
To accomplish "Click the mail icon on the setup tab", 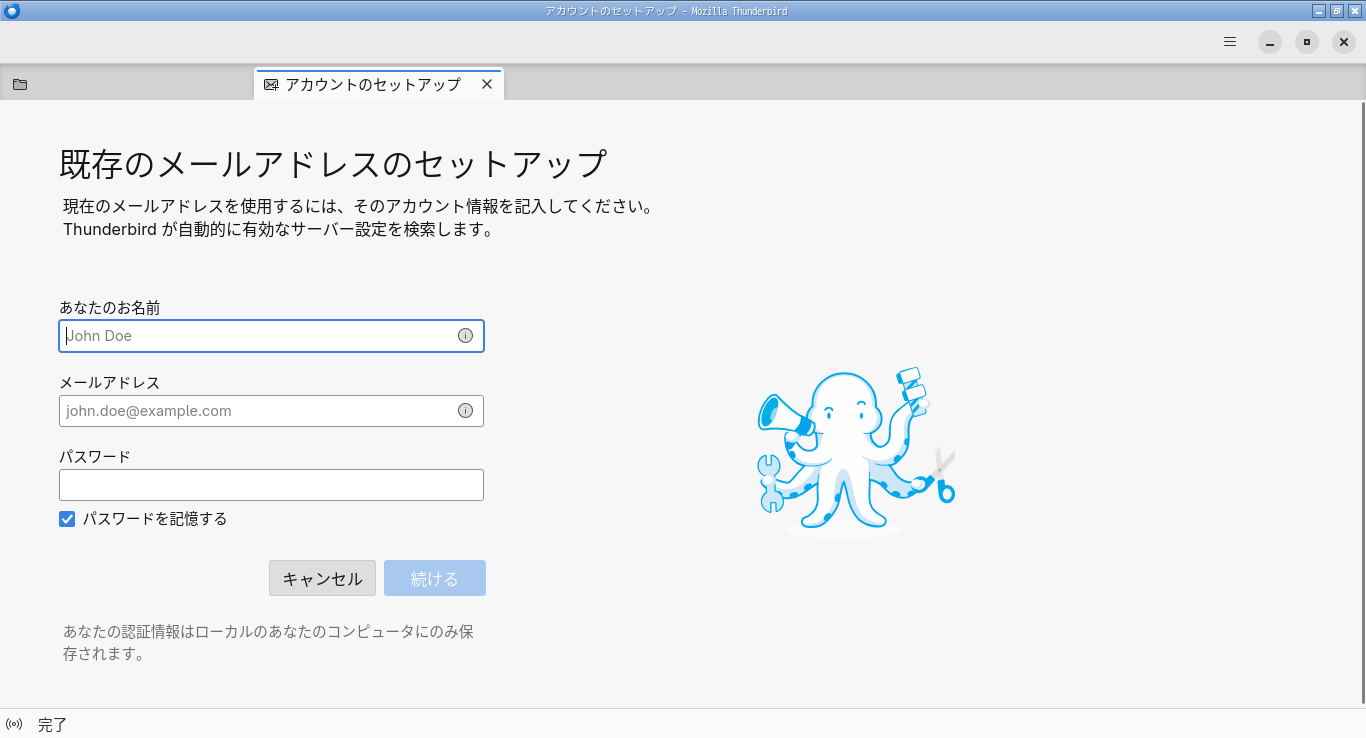I will click(x=269, y=85).
